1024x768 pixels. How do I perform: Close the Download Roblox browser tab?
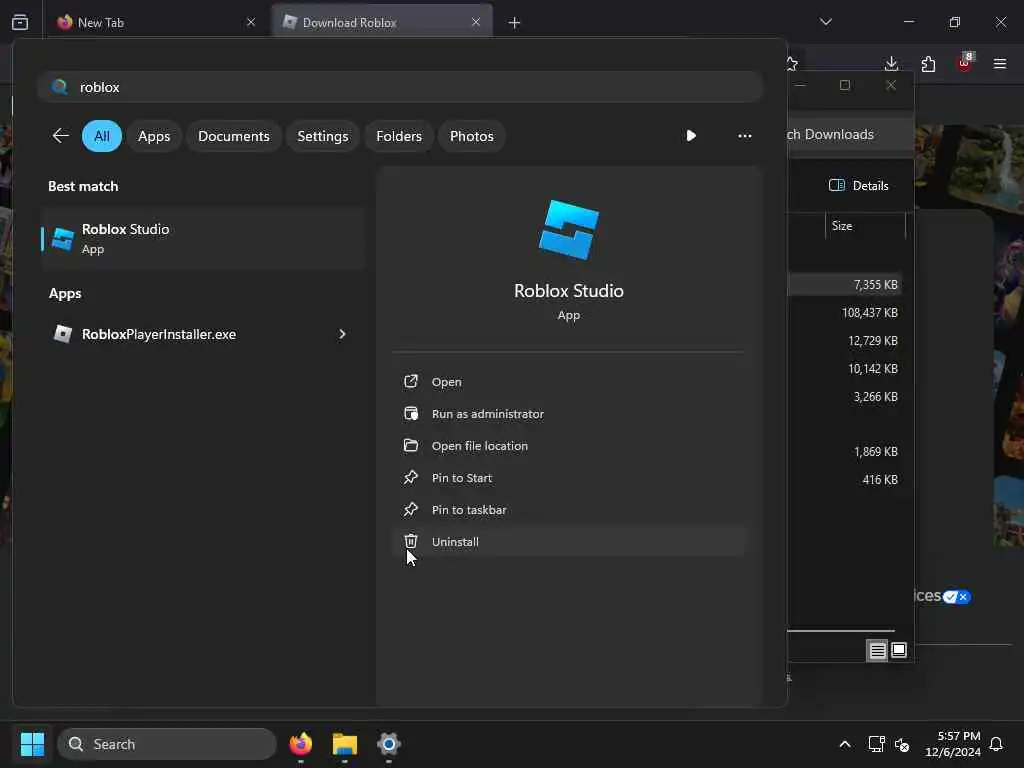pos(476,22)
